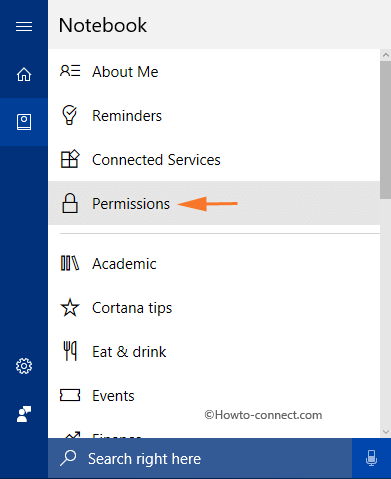This screenshot has width=391, height=479.
Task: Open the Cortana tips category
Action: click(214, 307)
